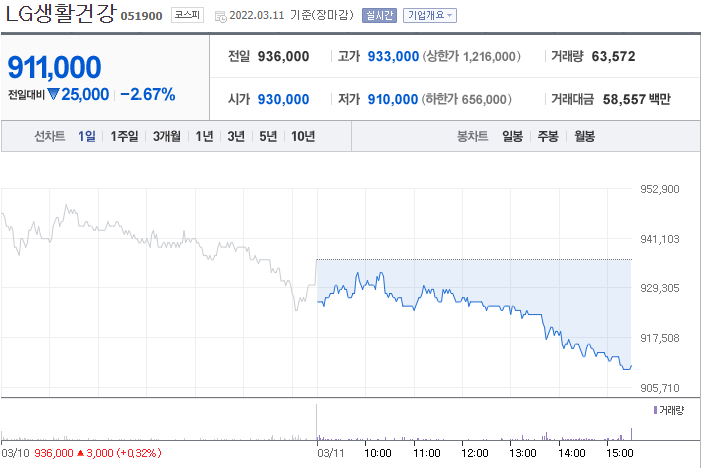Switch to 주봉 weekly candle chart
The height and width of the screenshot is (468, 701).
point(548,136)
